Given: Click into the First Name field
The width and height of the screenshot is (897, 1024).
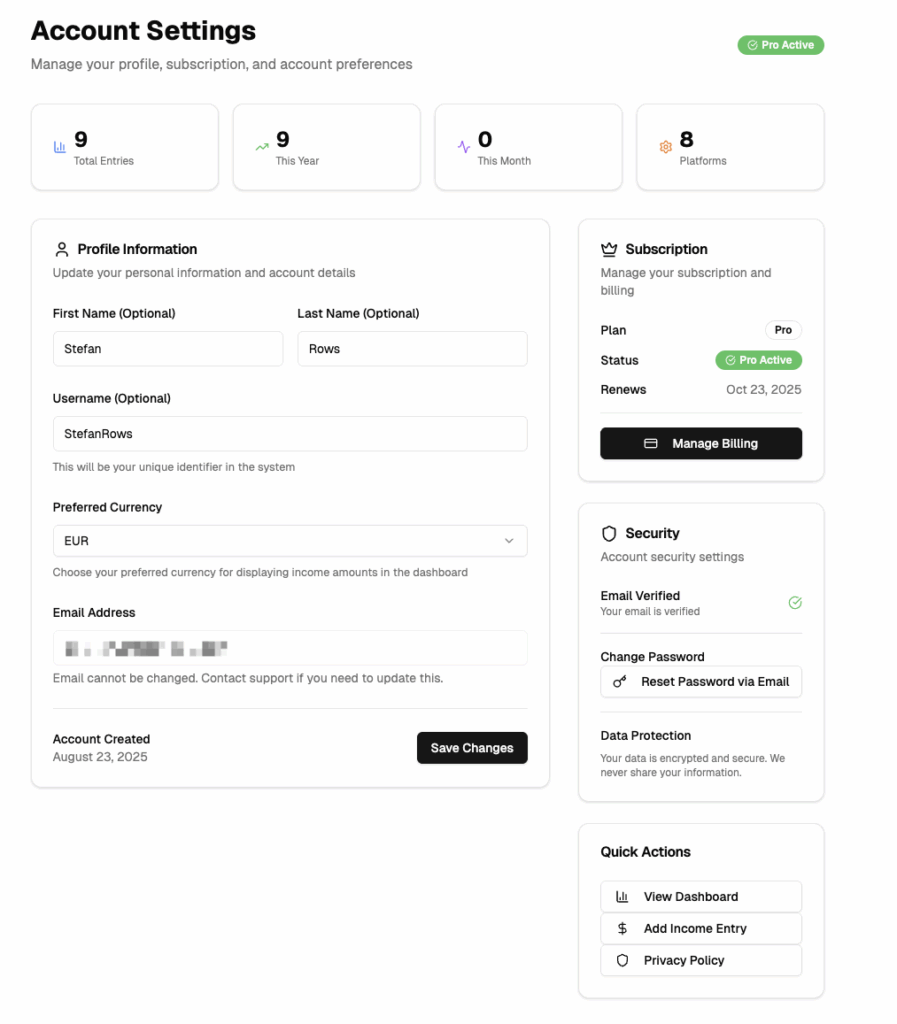Looking at the screenshot, I should [167, 349].
